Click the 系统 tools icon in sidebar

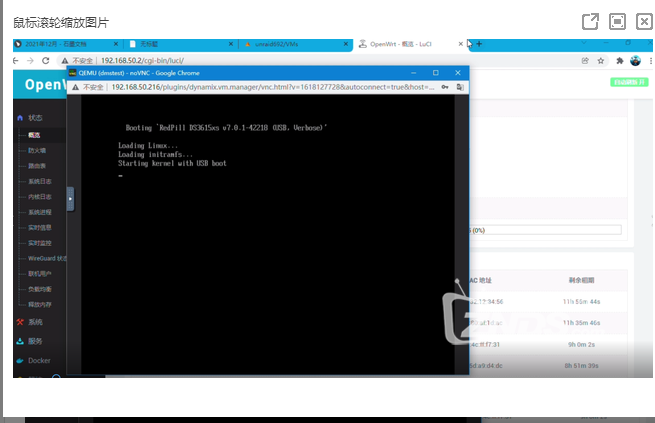click(20, 322)
